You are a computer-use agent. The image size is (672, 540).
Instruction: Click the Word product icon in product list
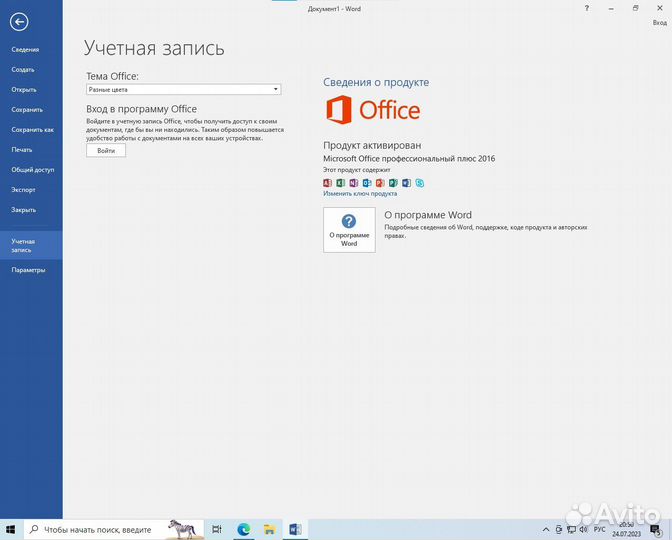coord(406,183)
